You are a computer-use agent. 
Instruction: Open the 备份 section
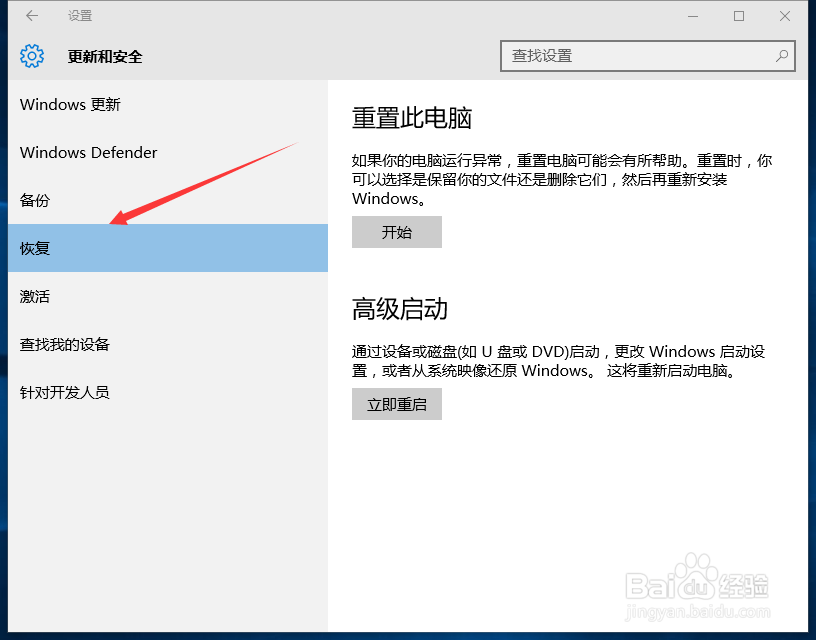tap(168, 200)
